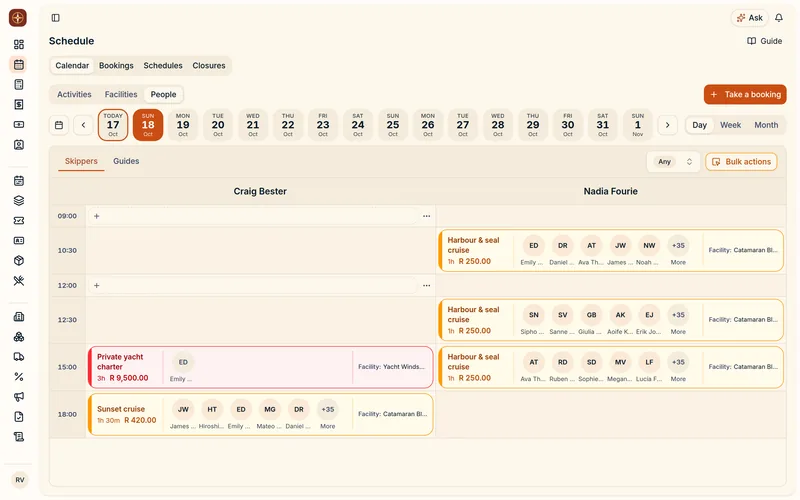This screenshot has width=800, height=500.
Task: Open the crossed utensils sidebar icon
Action: pyautogui.click(x=19, y=281)
